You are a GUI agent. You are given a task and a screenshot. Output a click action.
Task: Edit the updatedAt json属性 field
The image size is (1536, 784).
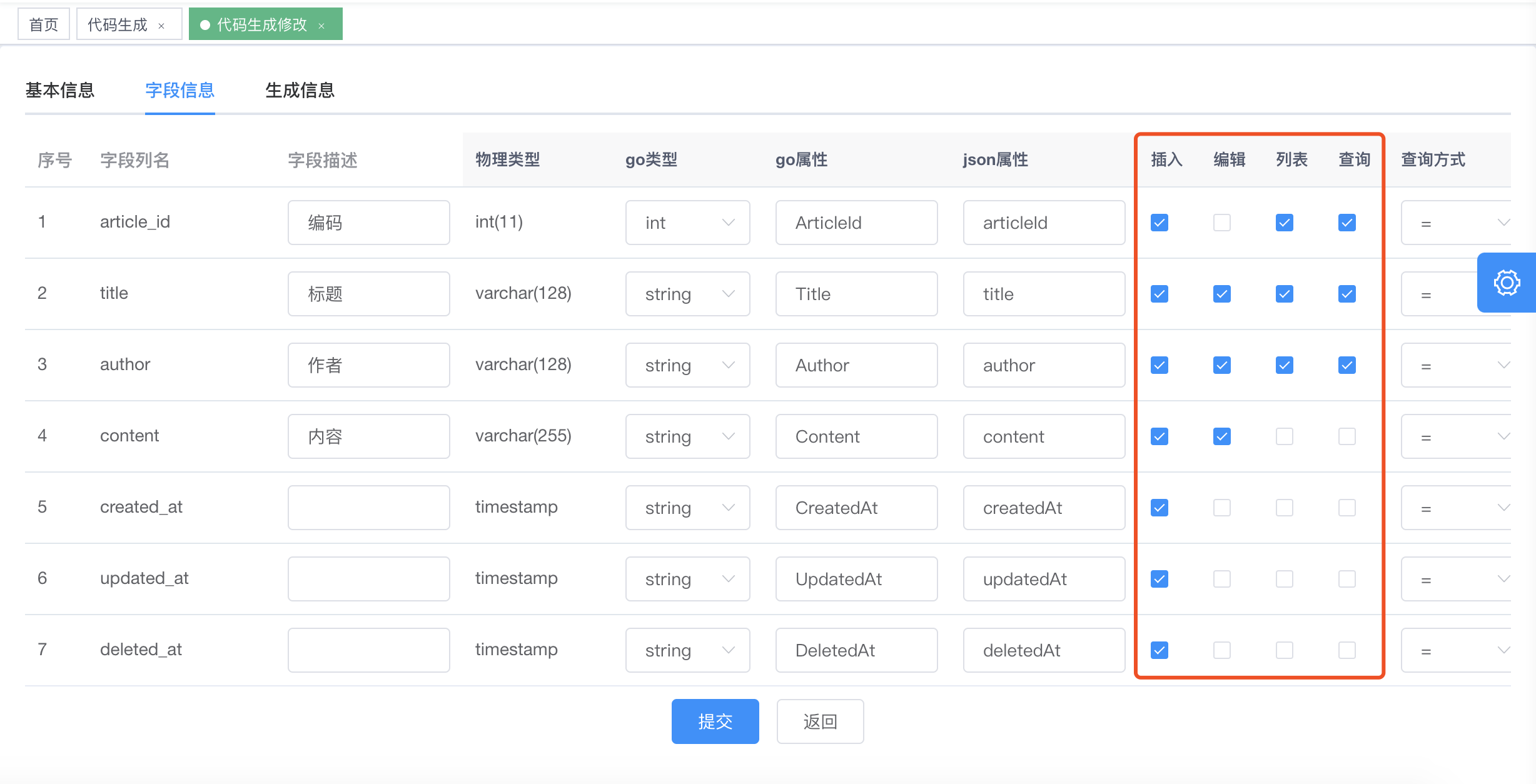(x=1044, y=579)
